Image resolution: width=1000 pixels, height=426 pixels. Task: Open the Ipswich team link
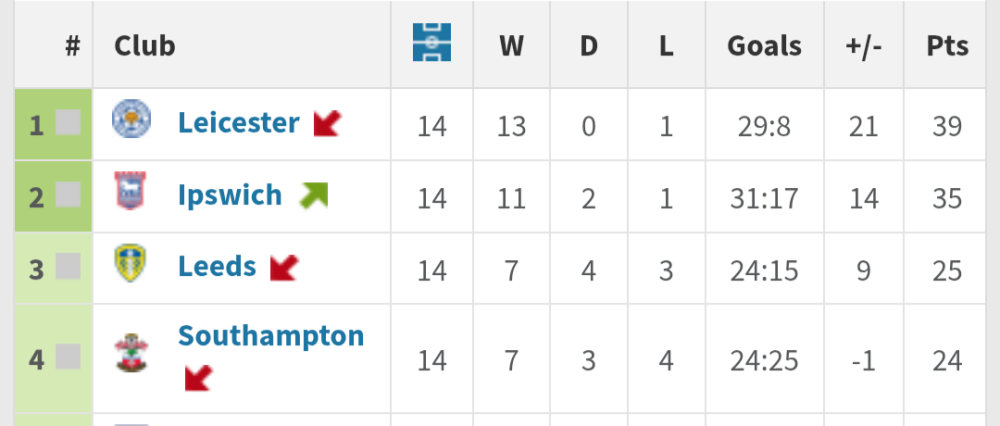[230, 195]
